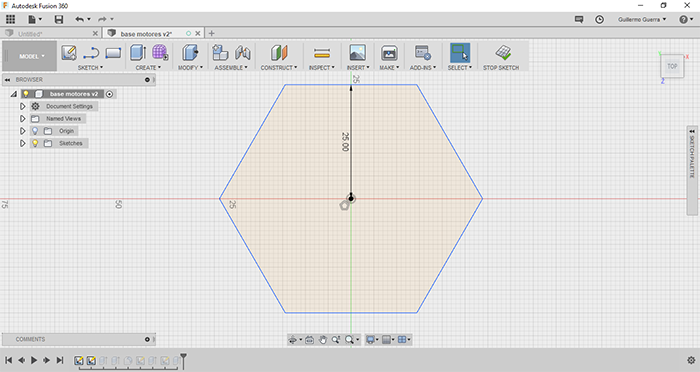Open the Viewports layout dropdown
This screenshot has height=372, width=700.
point(404,340)
